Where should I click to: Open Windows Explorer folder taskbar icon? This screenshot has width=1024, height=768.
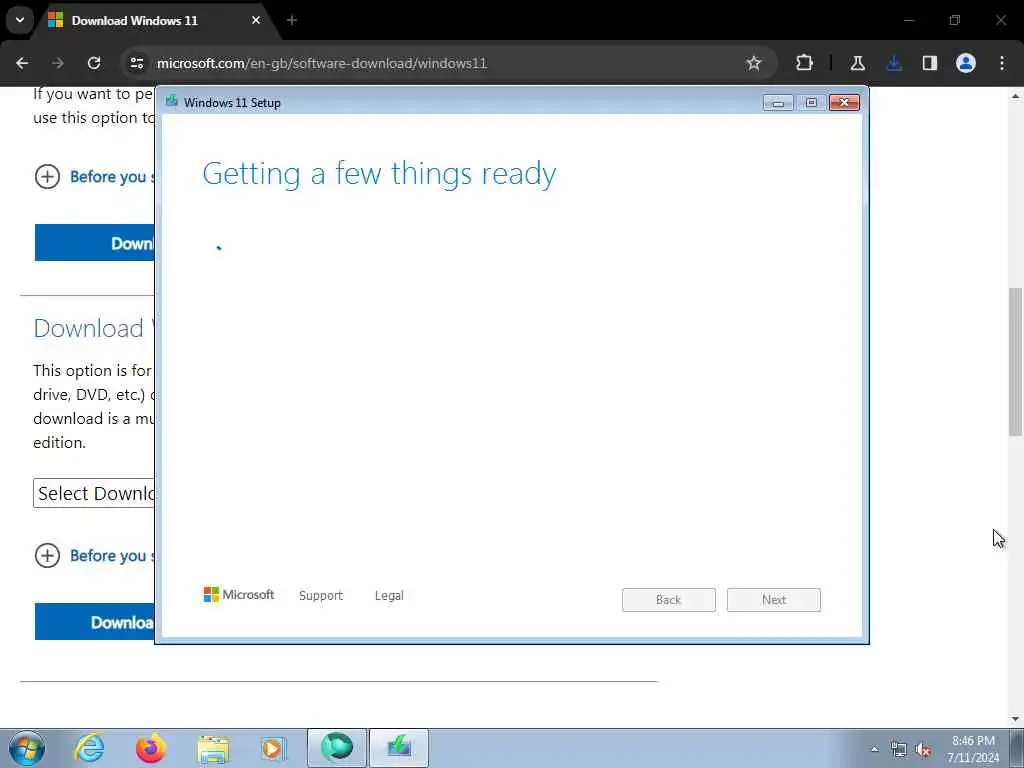coord(213,748)
